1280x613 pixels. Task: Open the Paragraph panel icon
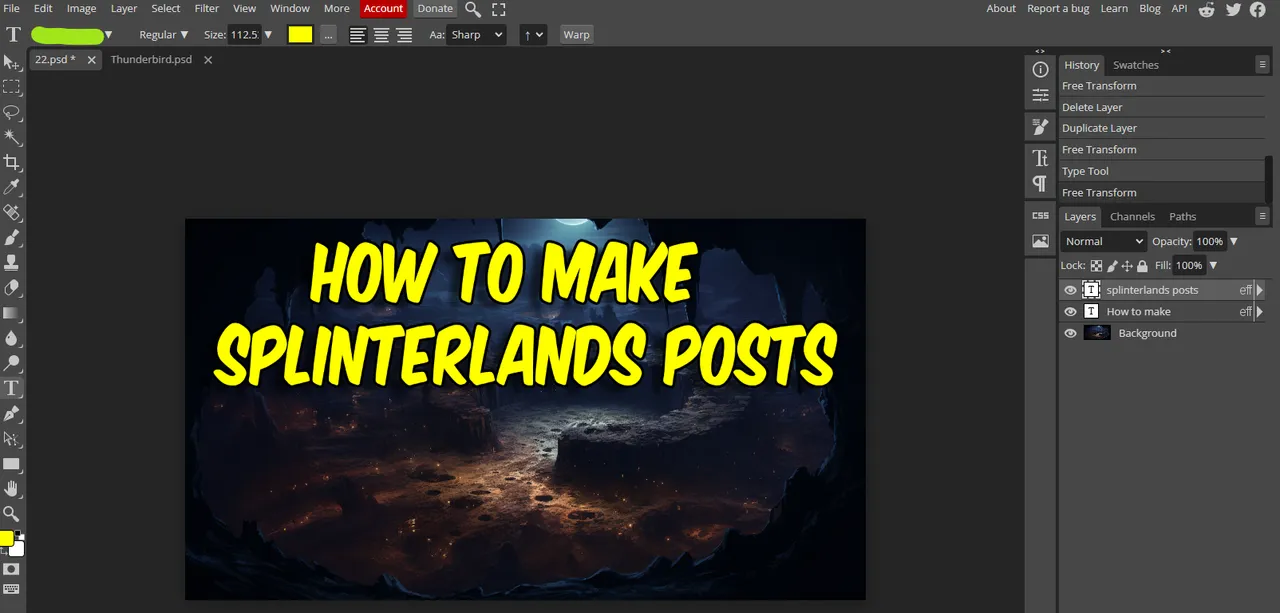click(1040, 184)
